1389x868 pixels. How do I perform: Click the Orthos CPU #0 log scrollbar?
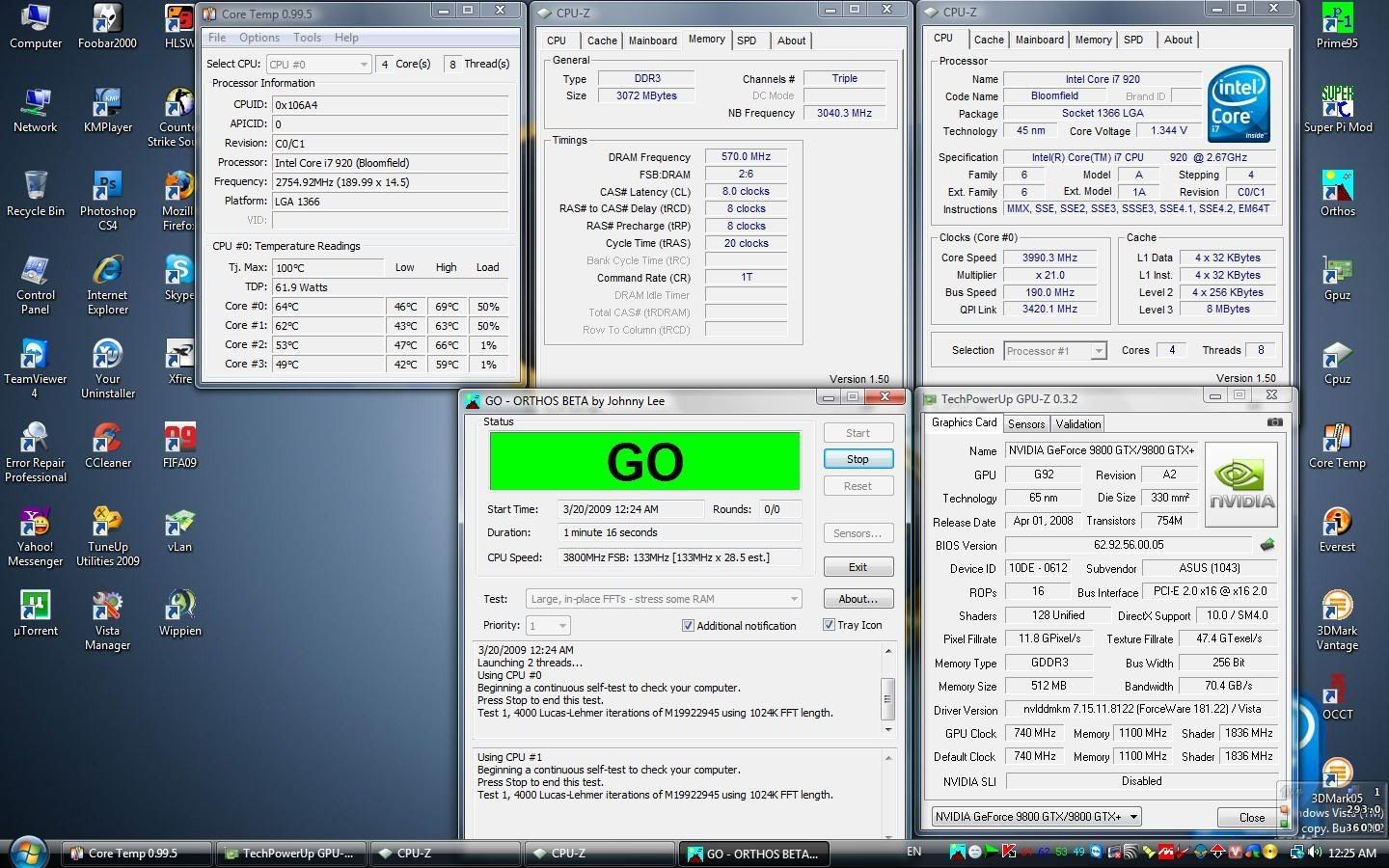point(888,689)
